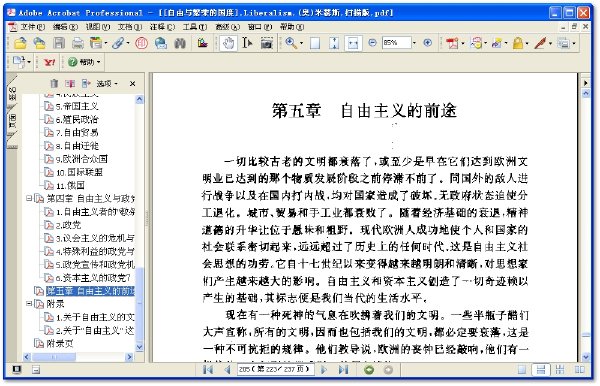Image resolution: width=600 pixels, height=386 pixels.
Task: Open bookmark 5.帝国主义
Action: pos(77,106)
